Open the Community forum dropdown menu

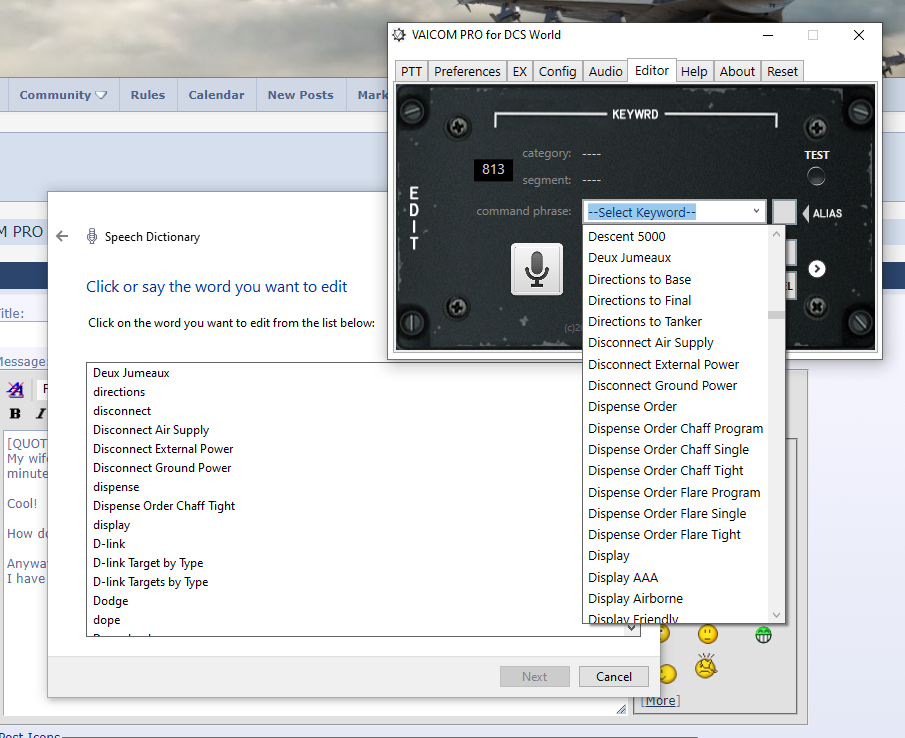[63, 95]
